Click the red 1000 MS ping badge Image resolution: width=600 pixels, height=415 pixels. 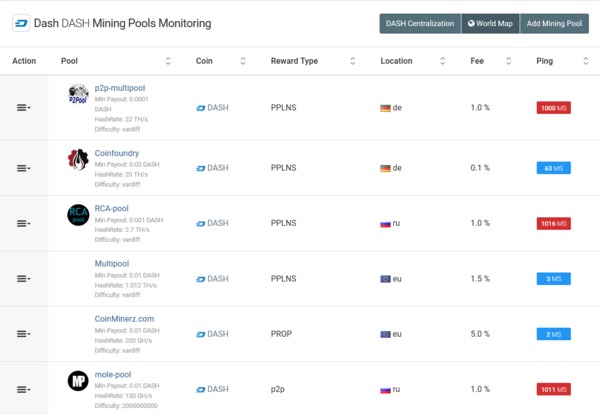(553, 108)
